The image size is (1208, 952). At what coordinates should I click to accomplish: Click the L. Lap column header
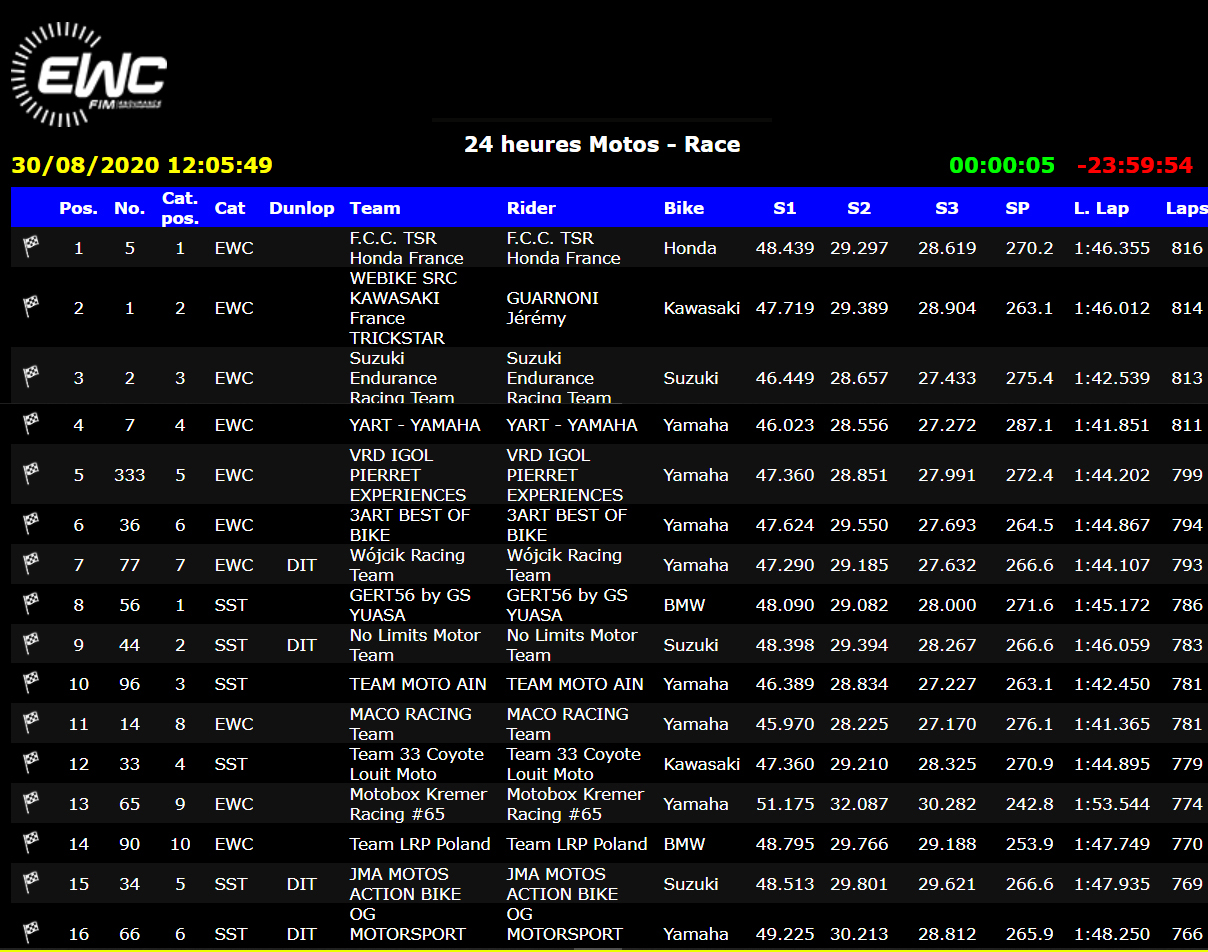(x=1101, y=208)
